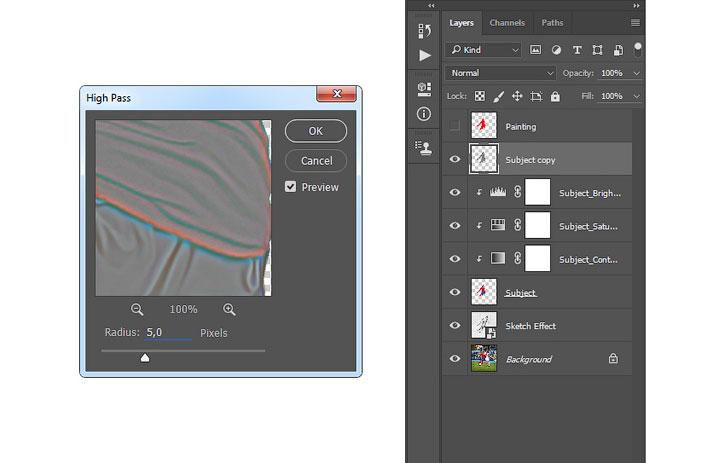Filter layers by pixel layer icon
725x463 pixels.
(x=535, y=49)
